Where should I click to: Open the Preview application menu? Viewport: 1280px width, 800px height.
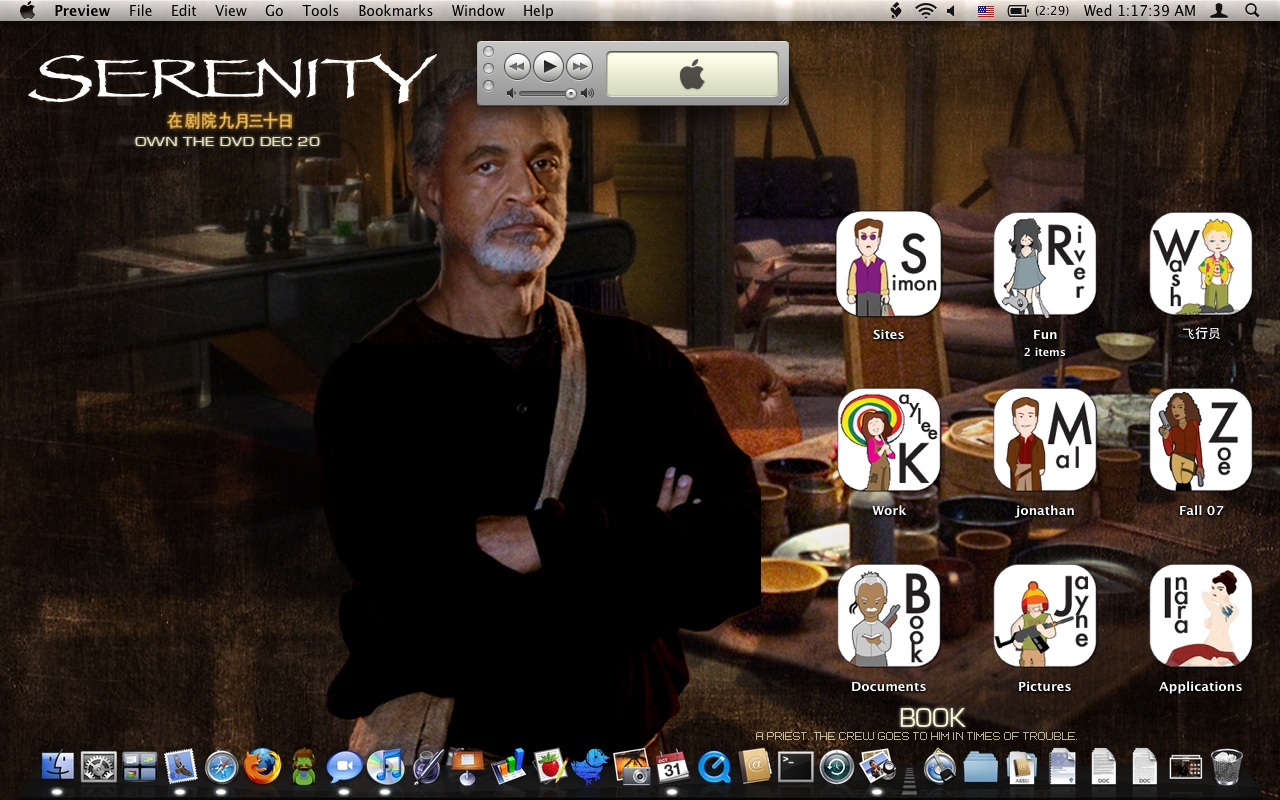[82, 11]
